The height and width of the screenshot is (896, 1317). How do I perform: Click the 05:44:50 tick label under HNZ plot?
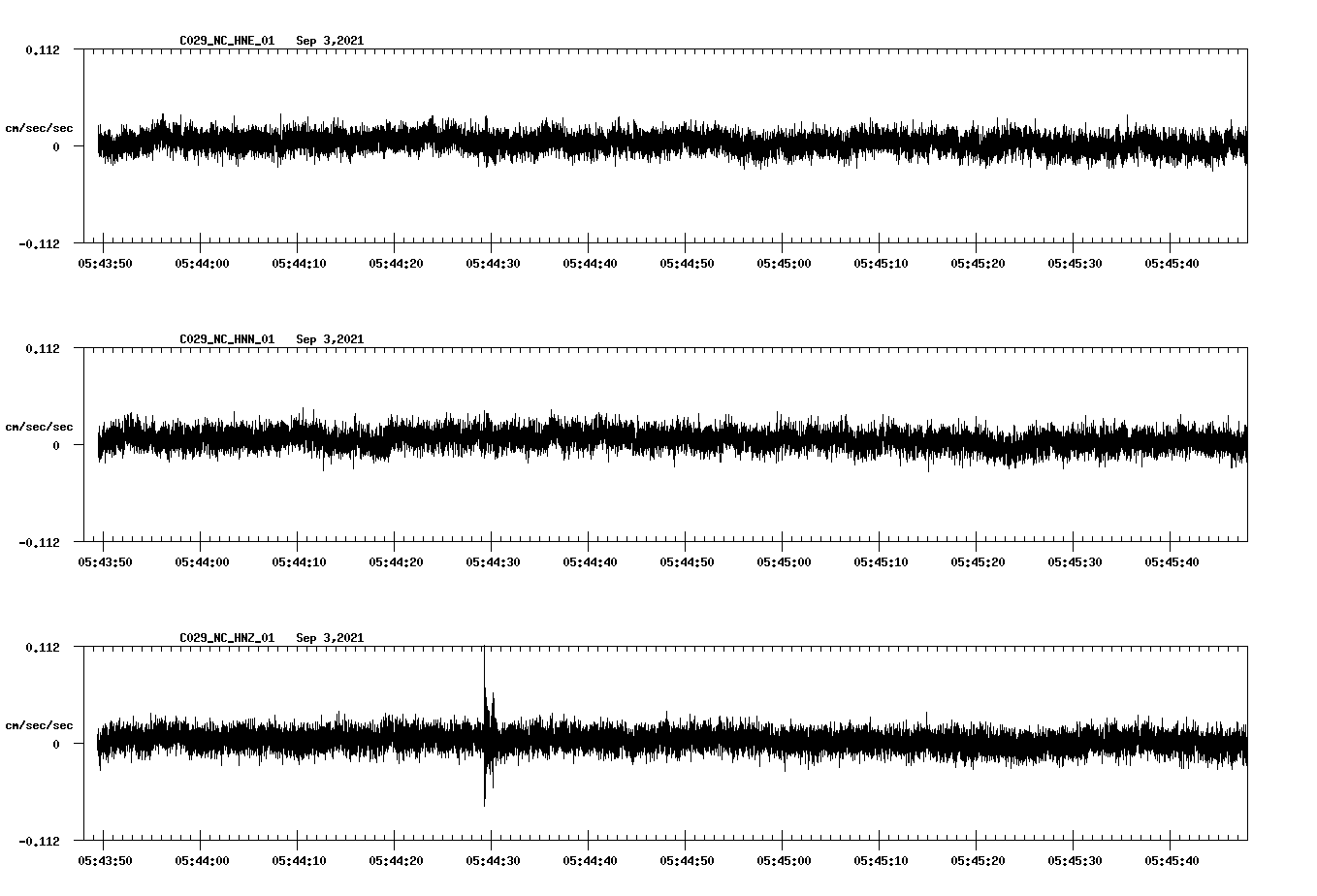pyautogui.click(x=687, y=861)
